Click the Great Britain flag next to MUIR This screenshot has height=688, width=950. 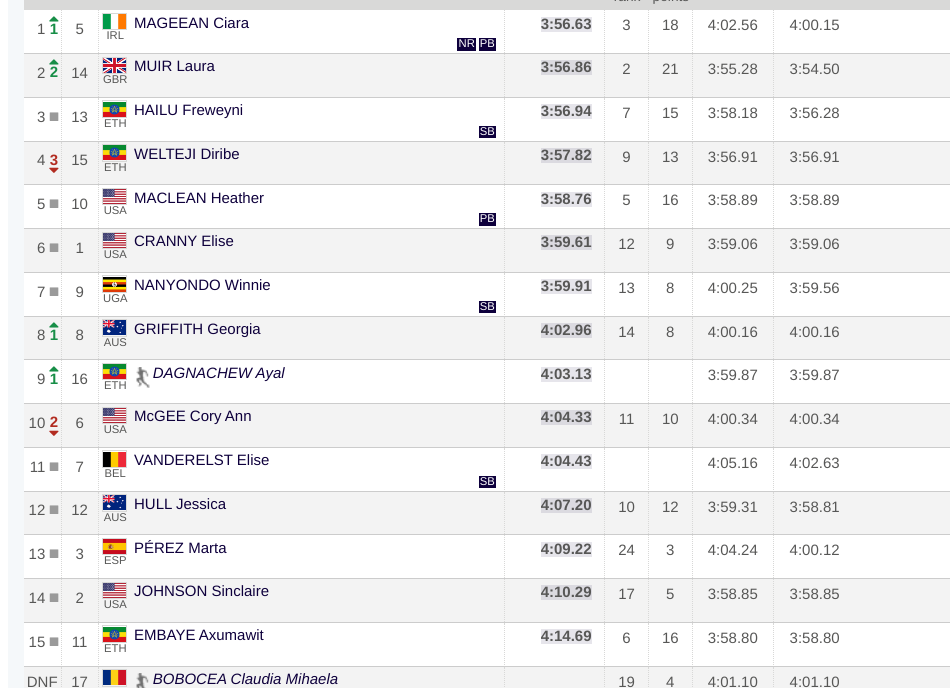115,66
